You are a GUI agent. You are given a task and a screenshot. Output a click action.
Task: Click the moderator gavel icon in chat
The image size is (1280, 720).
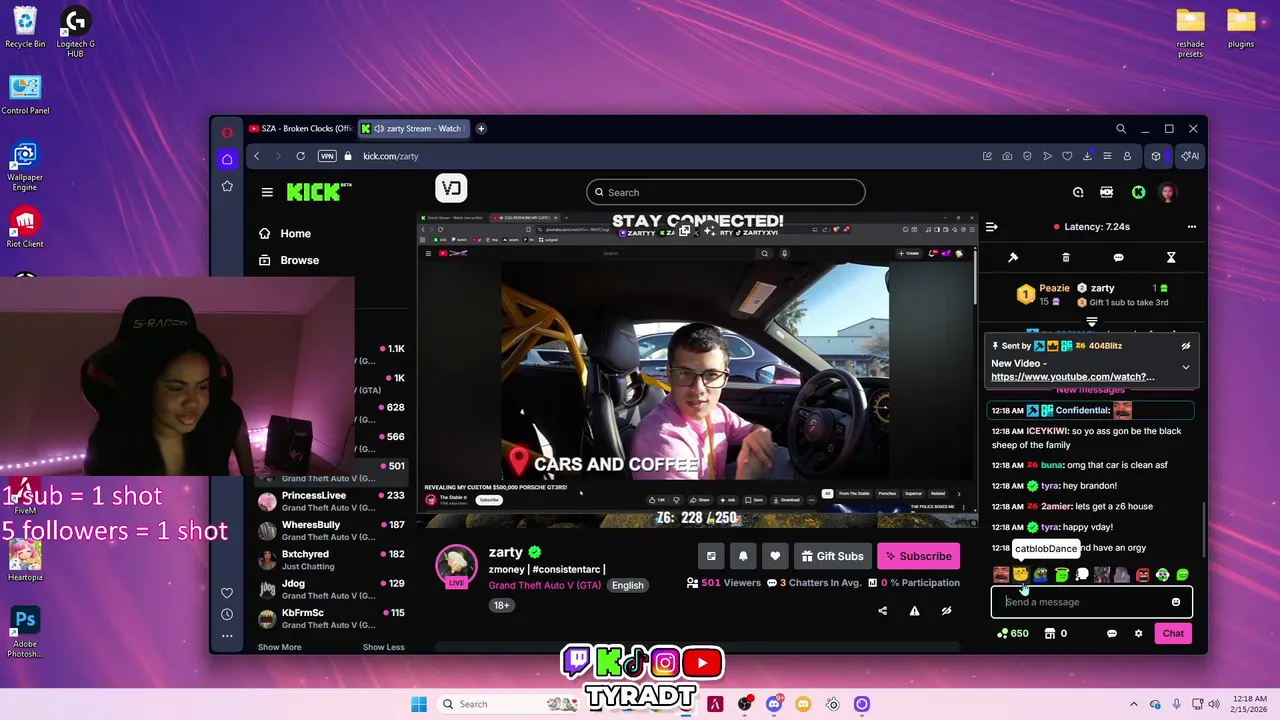pyautogui.click(x=1013, y=258)
